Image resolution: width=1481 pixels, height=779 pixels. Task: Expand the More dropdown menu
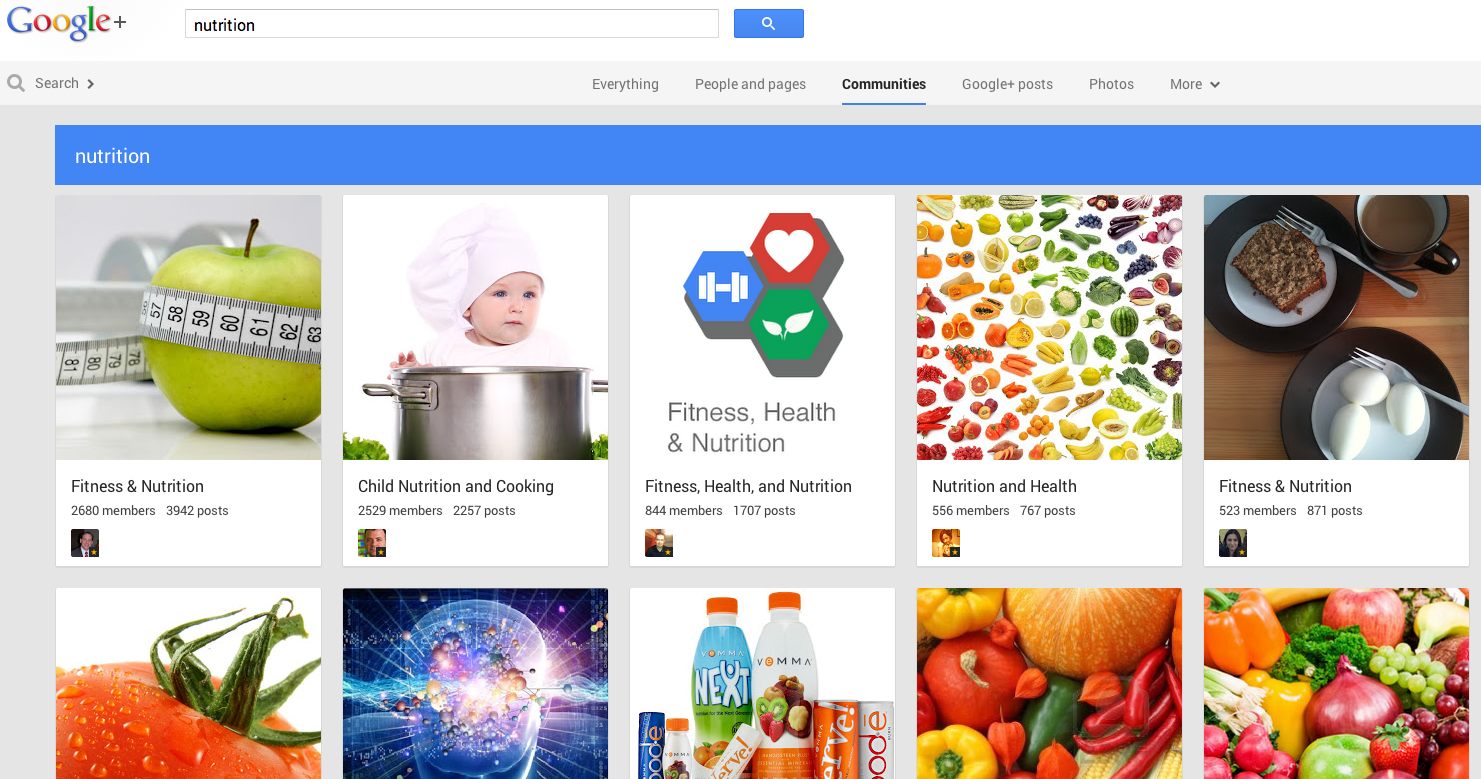(1195, 84)
